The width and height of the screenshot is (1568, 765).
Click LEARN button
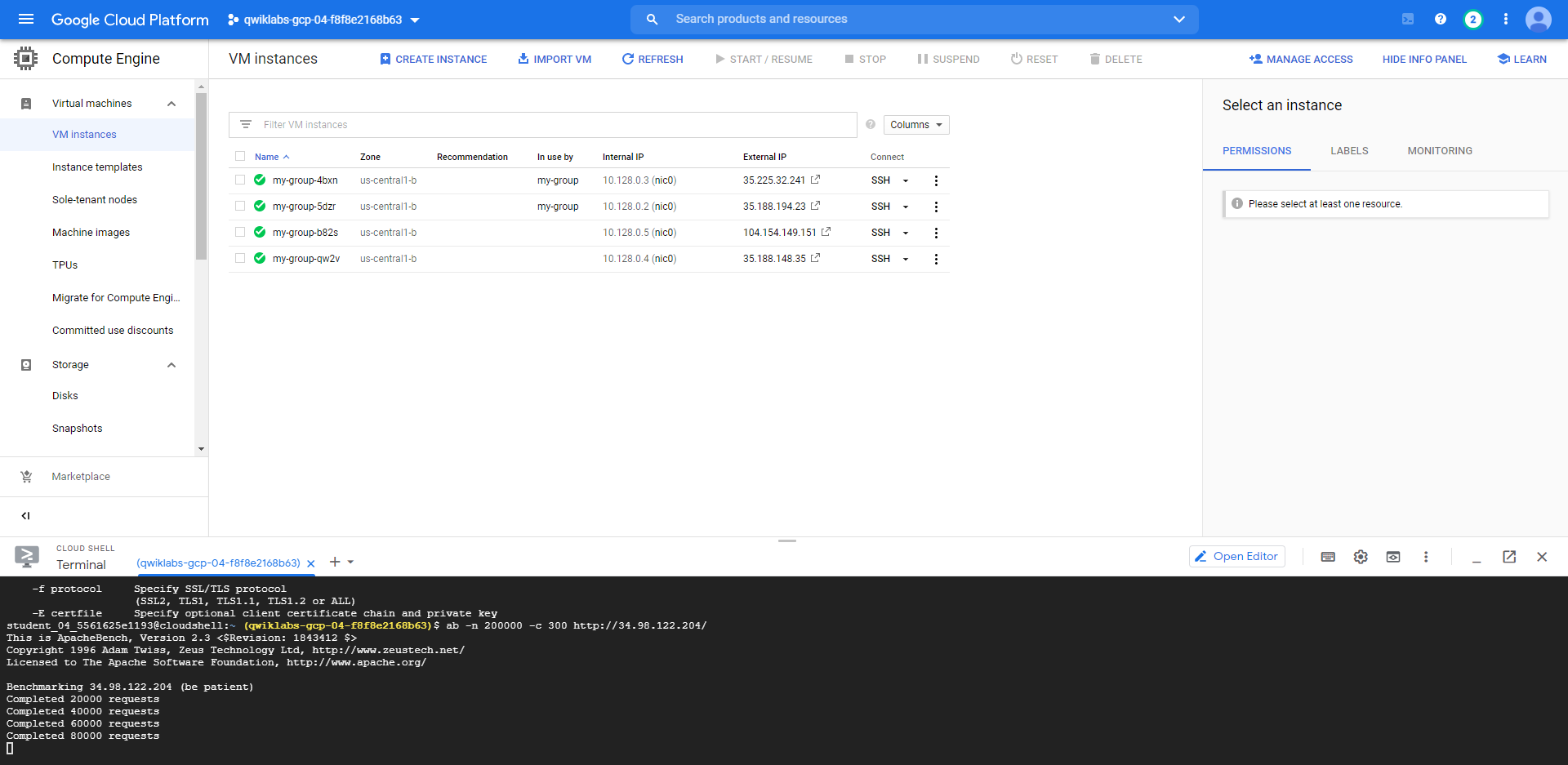[x=1522, y=59]
